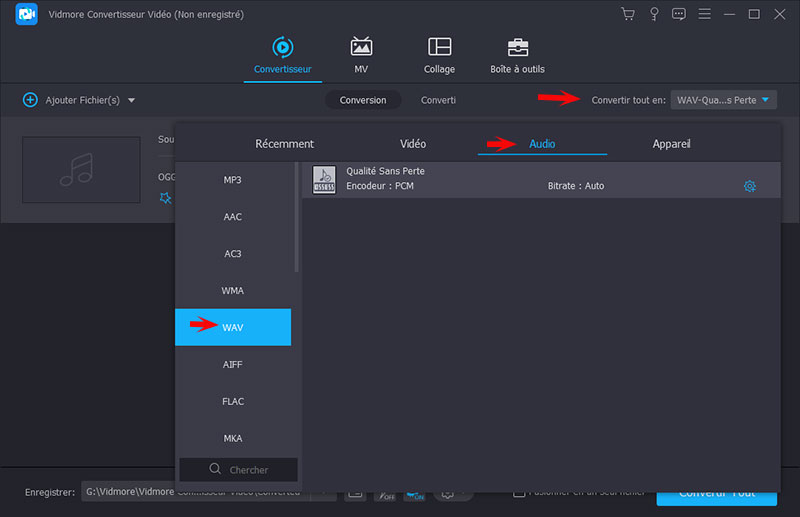This screenshot has width=800, height=517.
Task: Open custom profile settings gear
Action: pyautogui.click(x=749, y=186)
